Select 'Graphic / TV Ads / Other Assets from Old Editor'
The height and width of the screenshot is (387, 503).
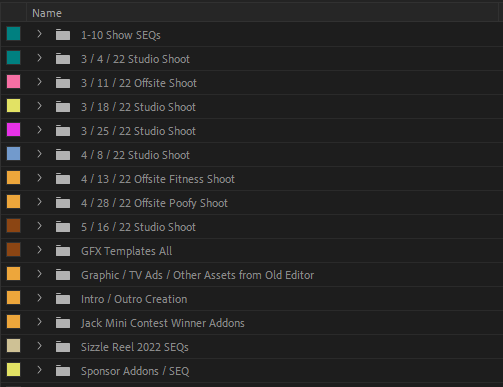198,275
